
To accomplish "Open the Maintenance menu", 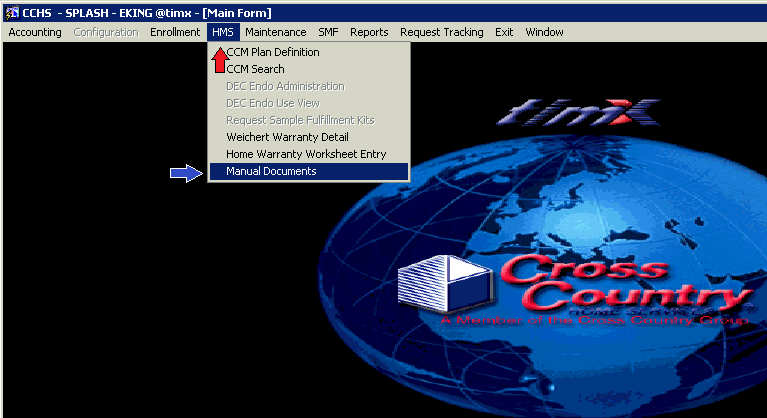I will [x=276, y=32].
